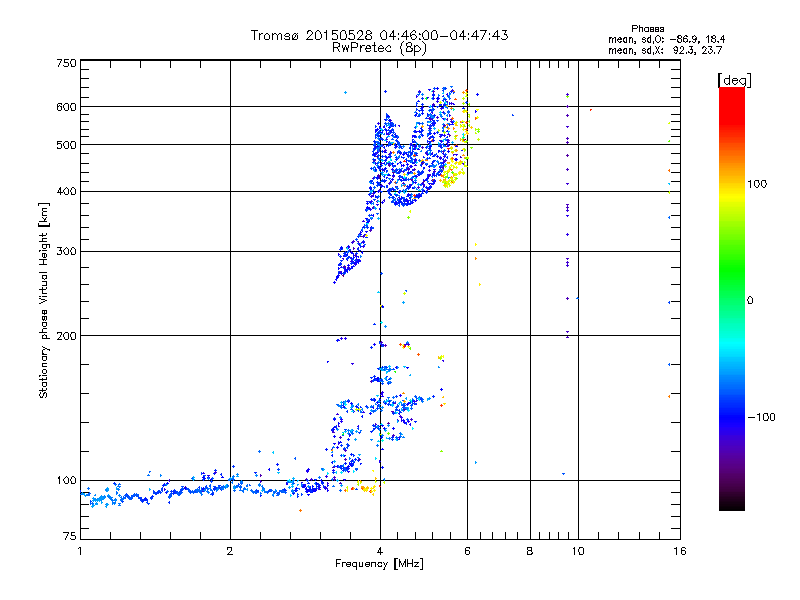Click the y-axis tick label "400"

click(x=66, y=192)
